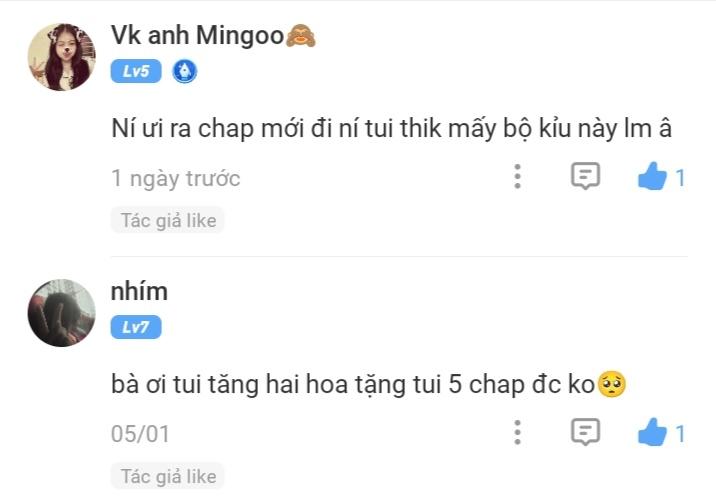Click the 'Tác giả like' tag under first comment
716x504 pixels.
[x=168, y=220]
